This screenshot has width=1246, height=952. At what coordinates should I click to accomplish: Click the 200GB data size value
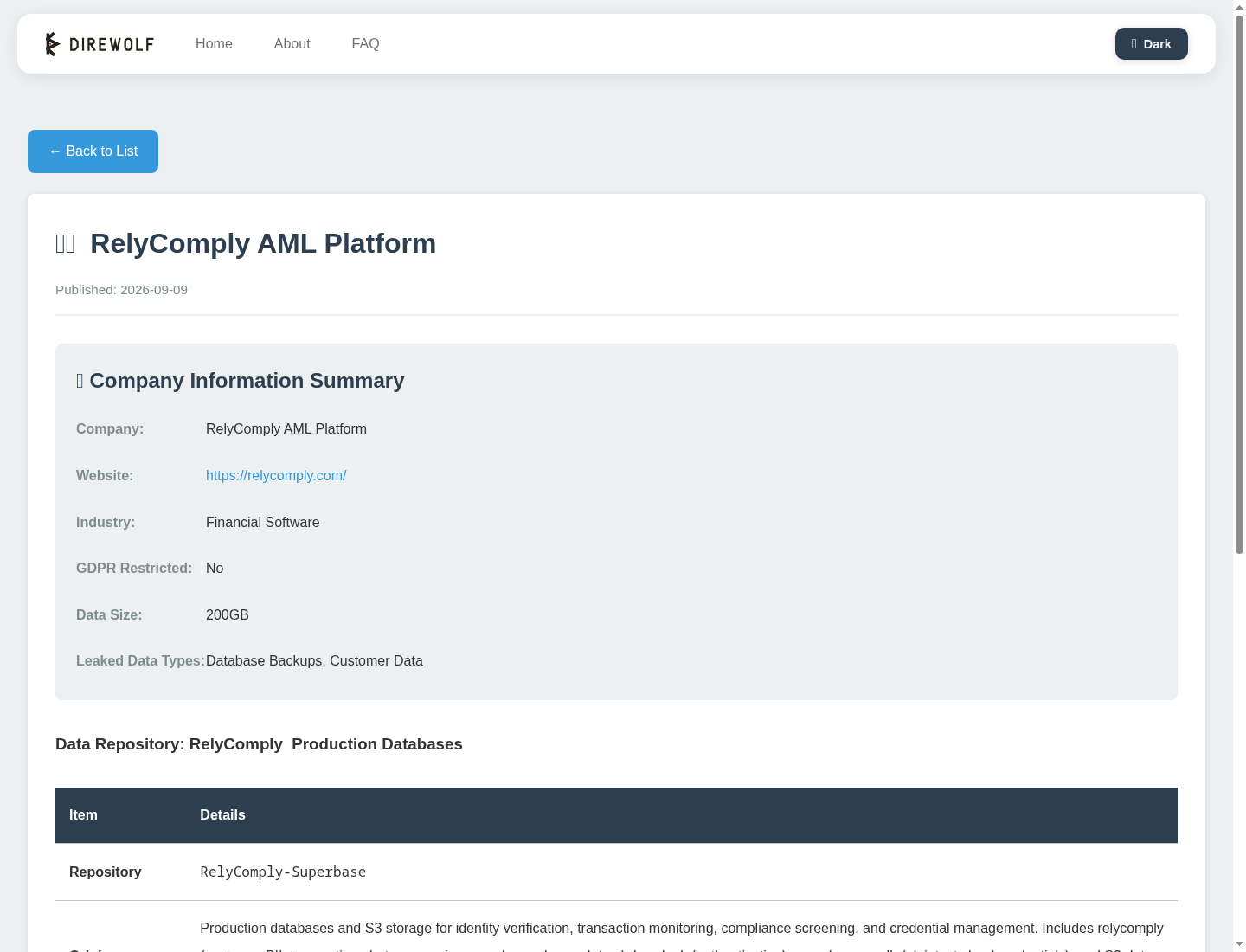coord(228,615)
